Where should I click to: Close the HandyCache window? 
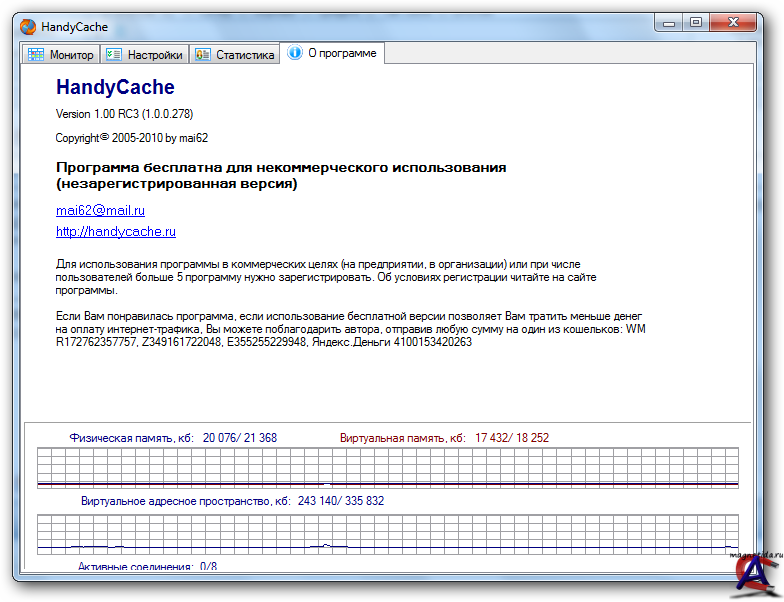pyautogui.click(x=738, y=23)
